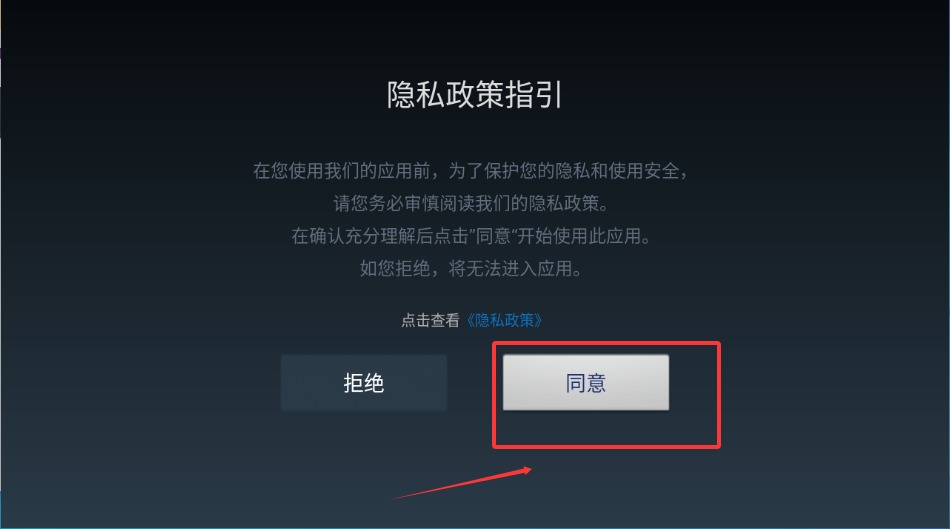Click the opening 《 of the policy link
This screenshot has width=950, height=529.
pos(469,320)
